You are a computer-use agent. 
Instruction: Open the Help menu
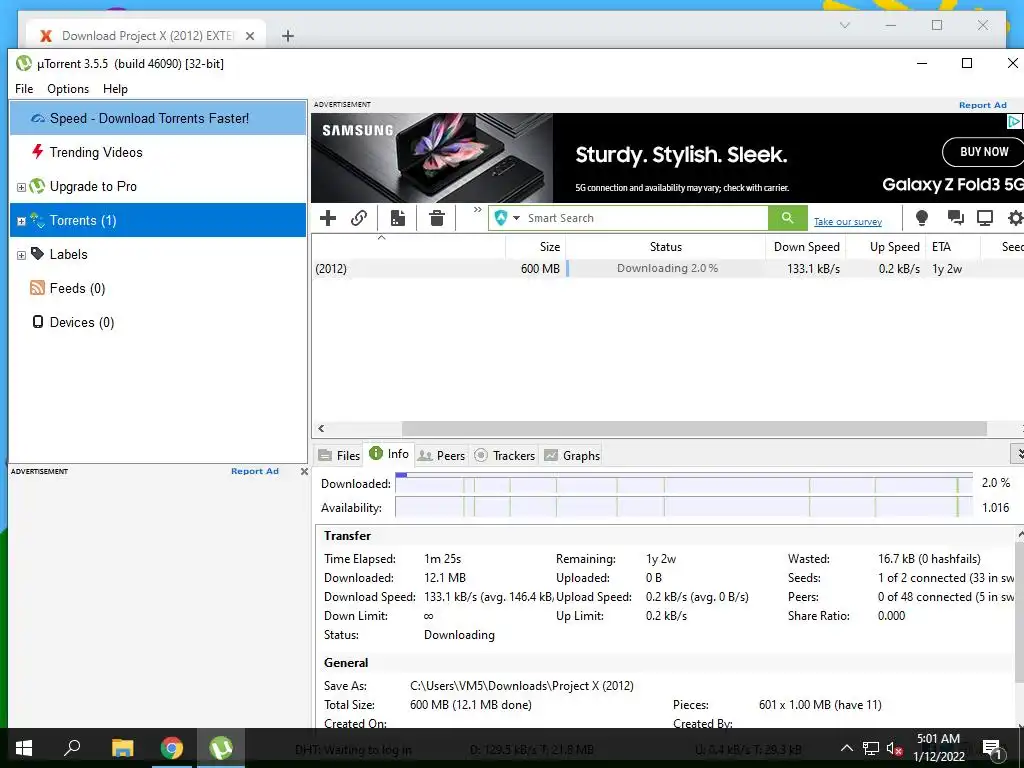click(115, 89)
